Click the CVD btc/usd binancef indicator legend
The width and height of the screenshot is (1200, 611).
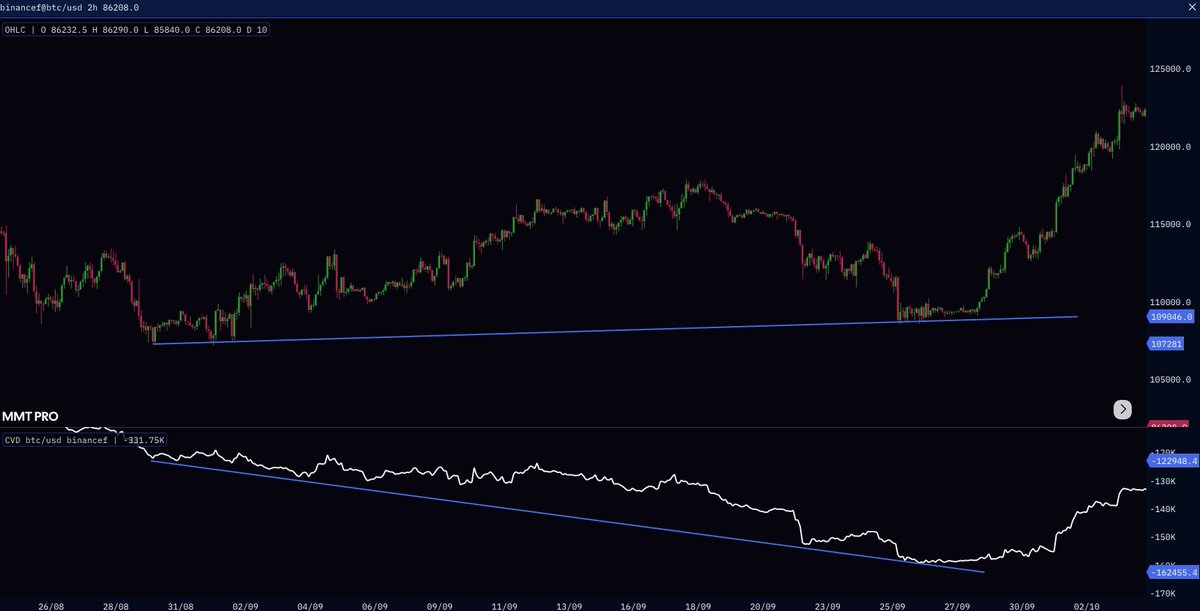pyautogui.click(x=60, y=439)
